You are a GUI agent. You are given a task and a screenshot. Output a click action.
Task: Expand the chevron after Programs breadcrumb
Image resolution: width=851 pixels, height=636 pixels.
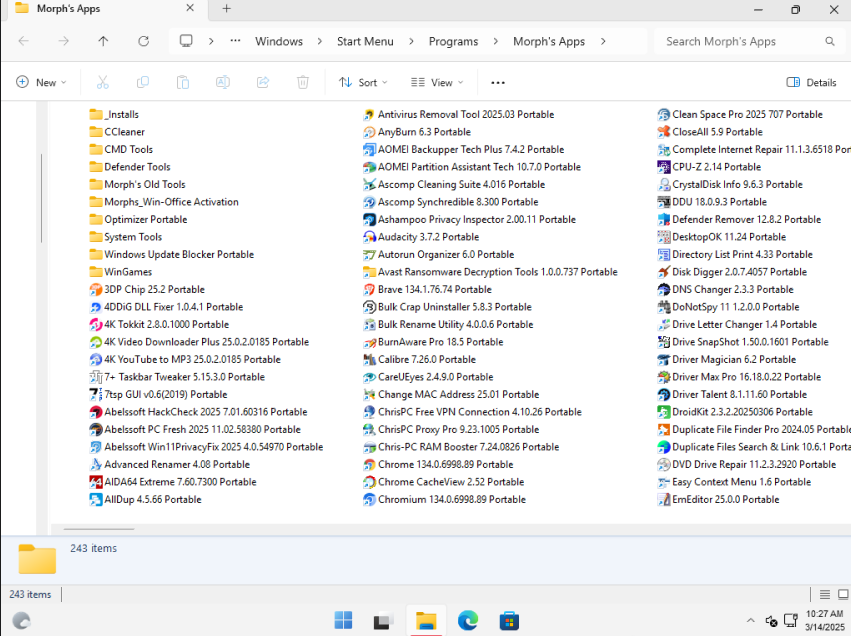click(496, 41)
